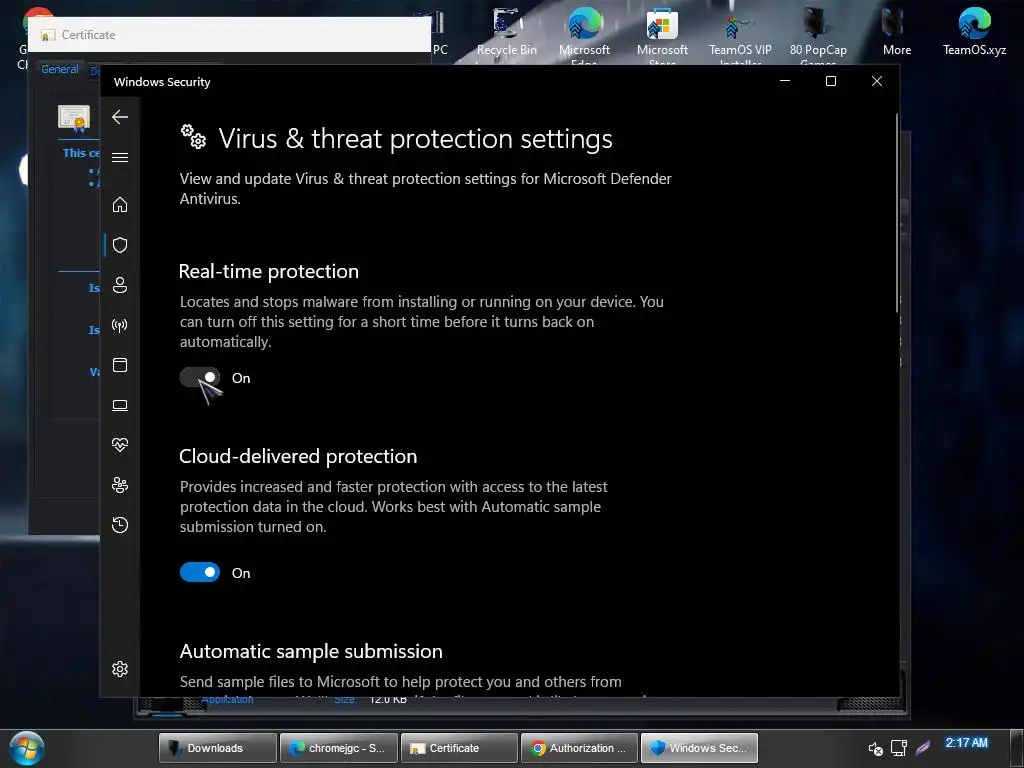Open the More desktop icon

[897, 33]
